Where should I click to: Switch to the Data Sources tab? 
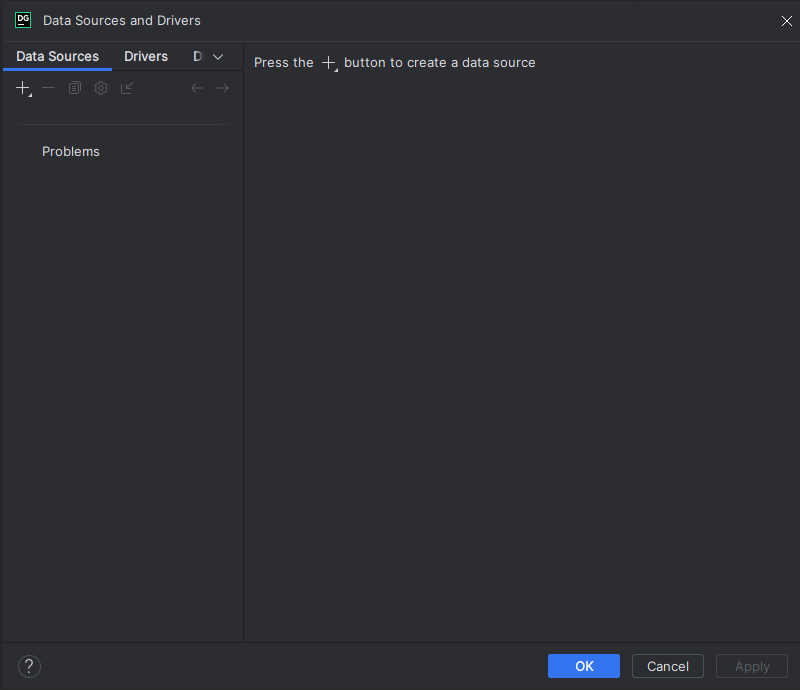pos(58,56)
